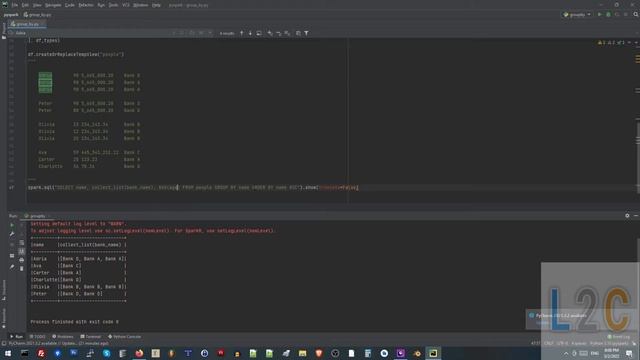Open the Refactor menu

86,5
